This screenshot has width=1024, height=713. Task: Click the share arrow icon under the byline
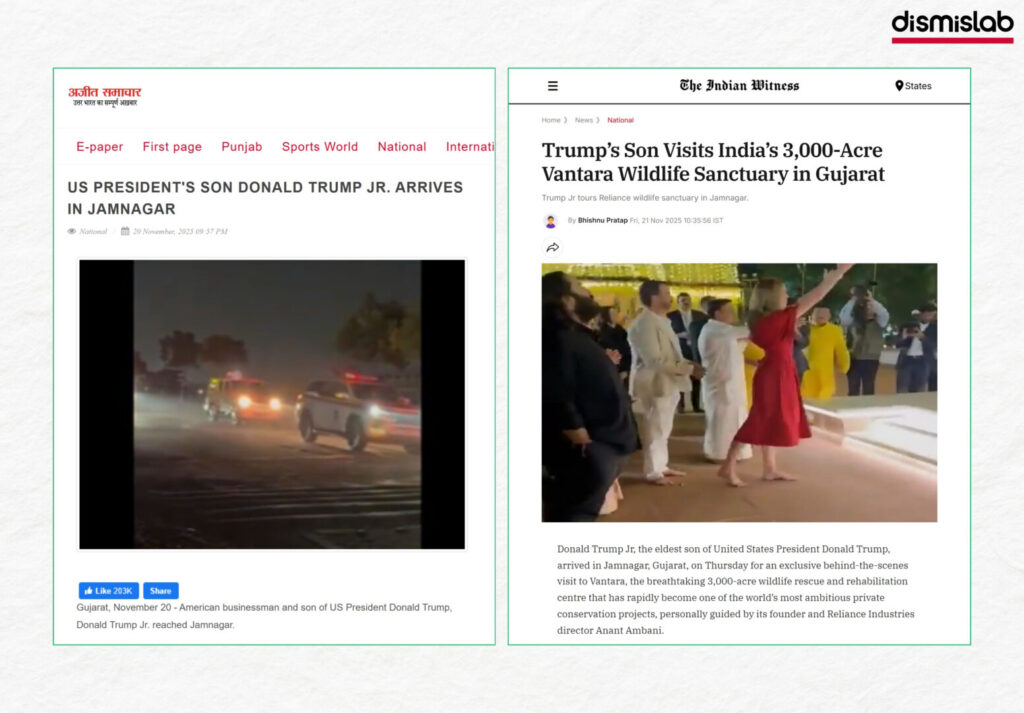(x=552, y=247)
